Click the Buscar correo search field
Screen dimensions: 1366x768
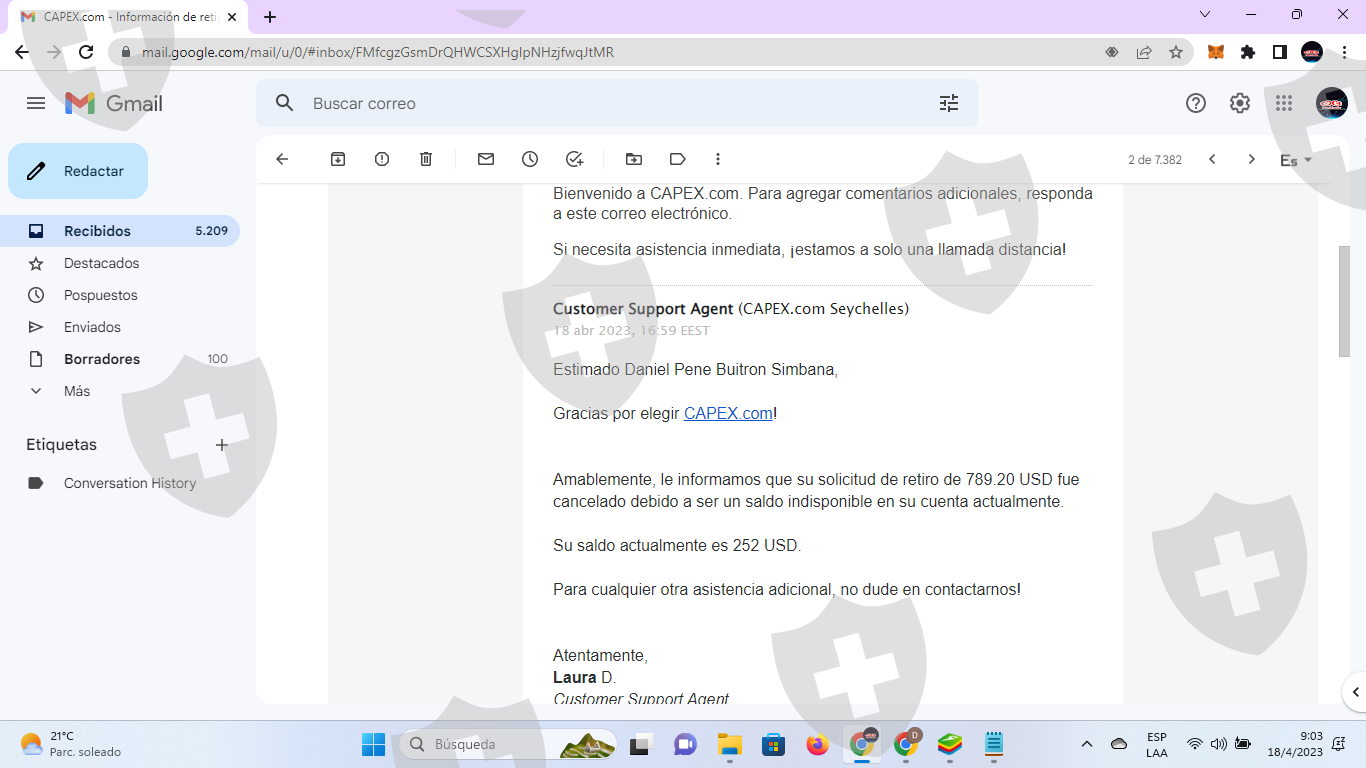[x=616, y=103]
